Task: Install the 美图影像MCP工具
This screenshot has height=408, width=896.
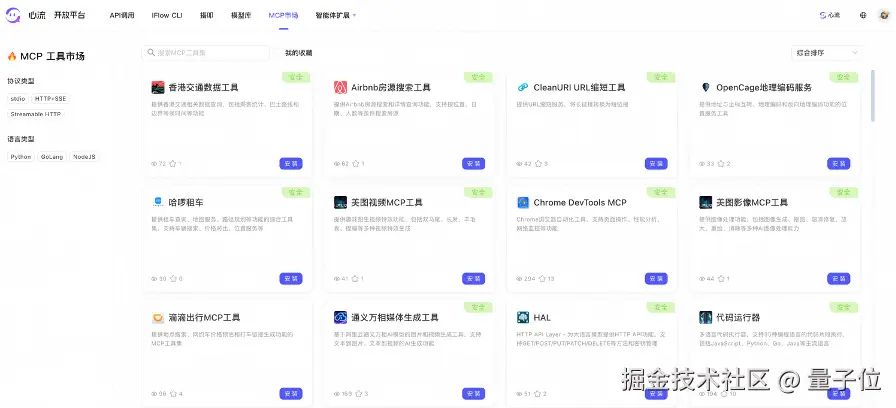Action: click(x=838, y=278)
